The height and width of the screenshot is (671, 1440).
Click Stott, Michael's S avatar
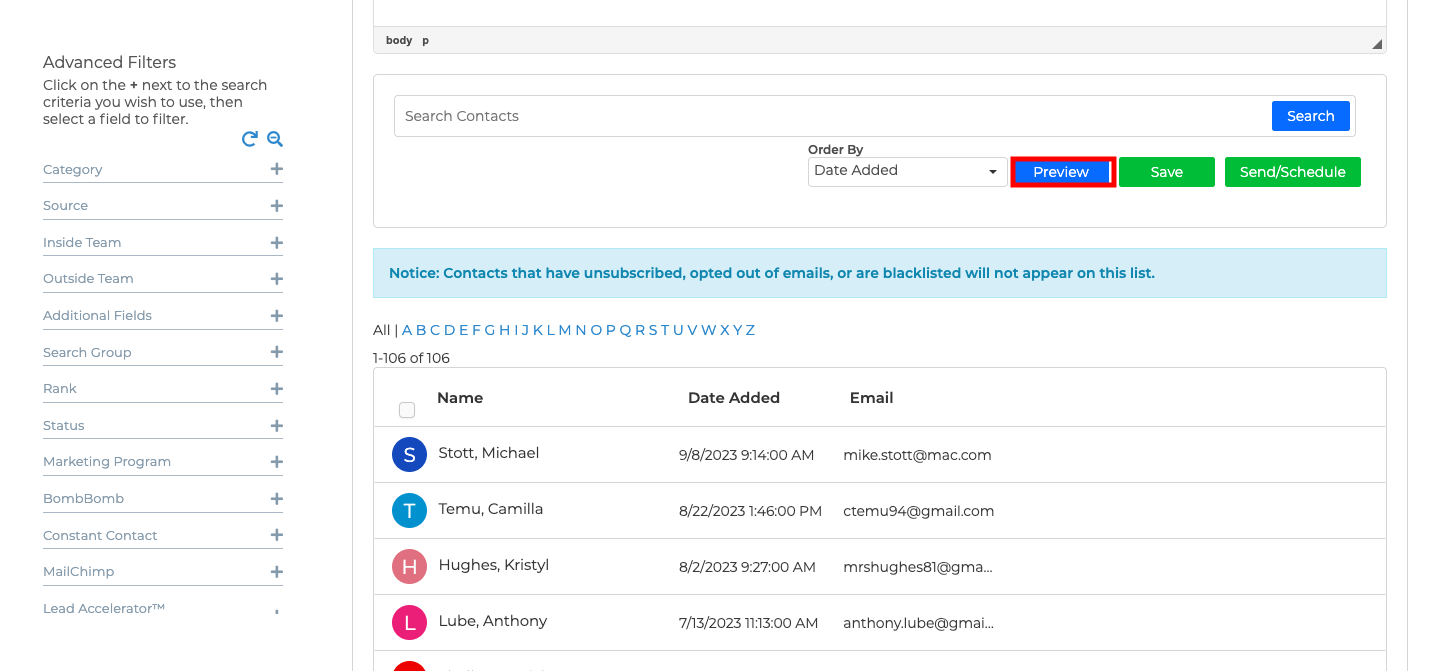[409, 455]
